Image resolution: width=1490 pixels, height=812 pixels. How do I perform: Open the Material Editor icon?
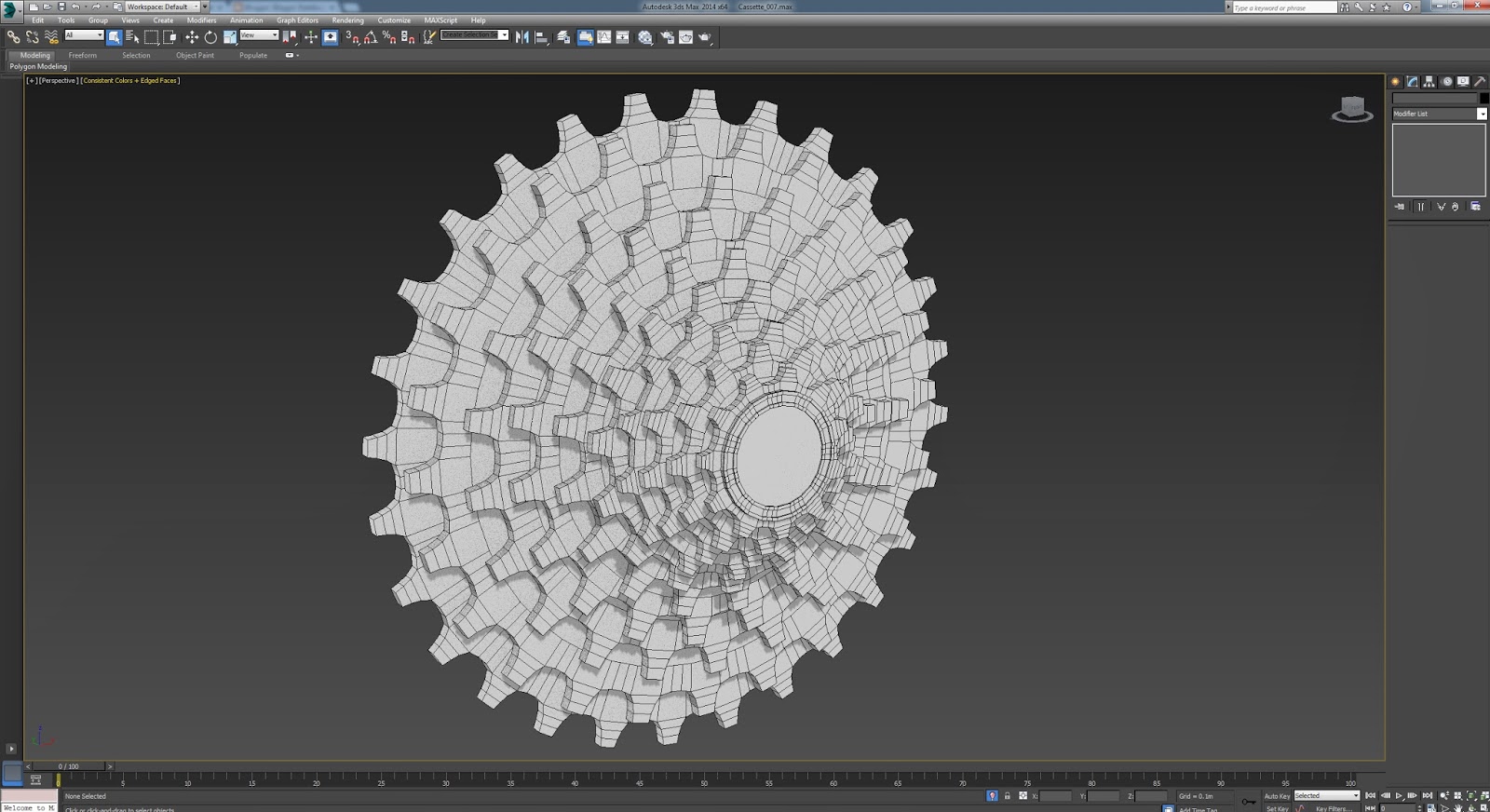coord(645,37)
